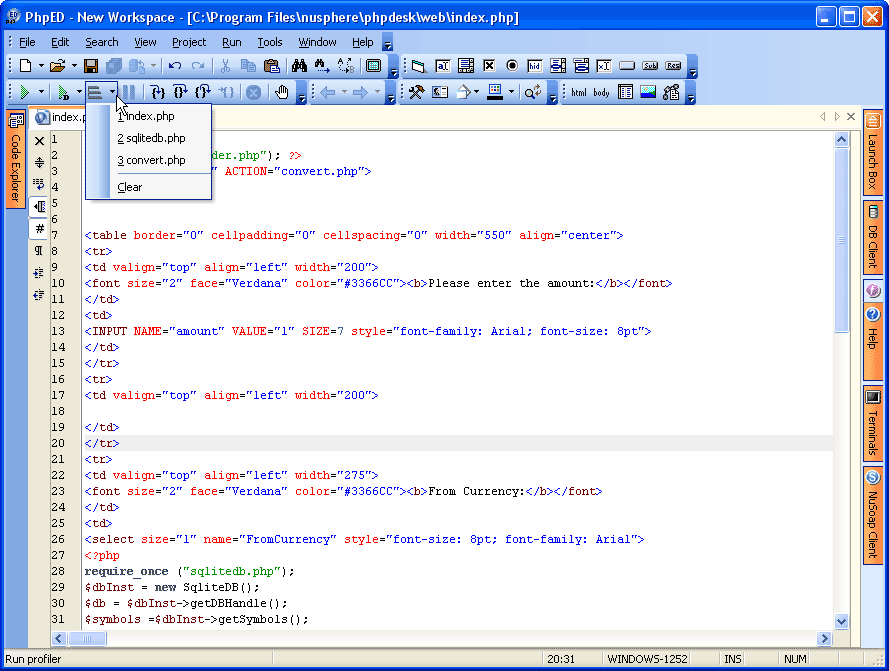The height and width of the screenshot is (671, 889).
Task: Insert a radio button form element
Action: pos(512,66)
